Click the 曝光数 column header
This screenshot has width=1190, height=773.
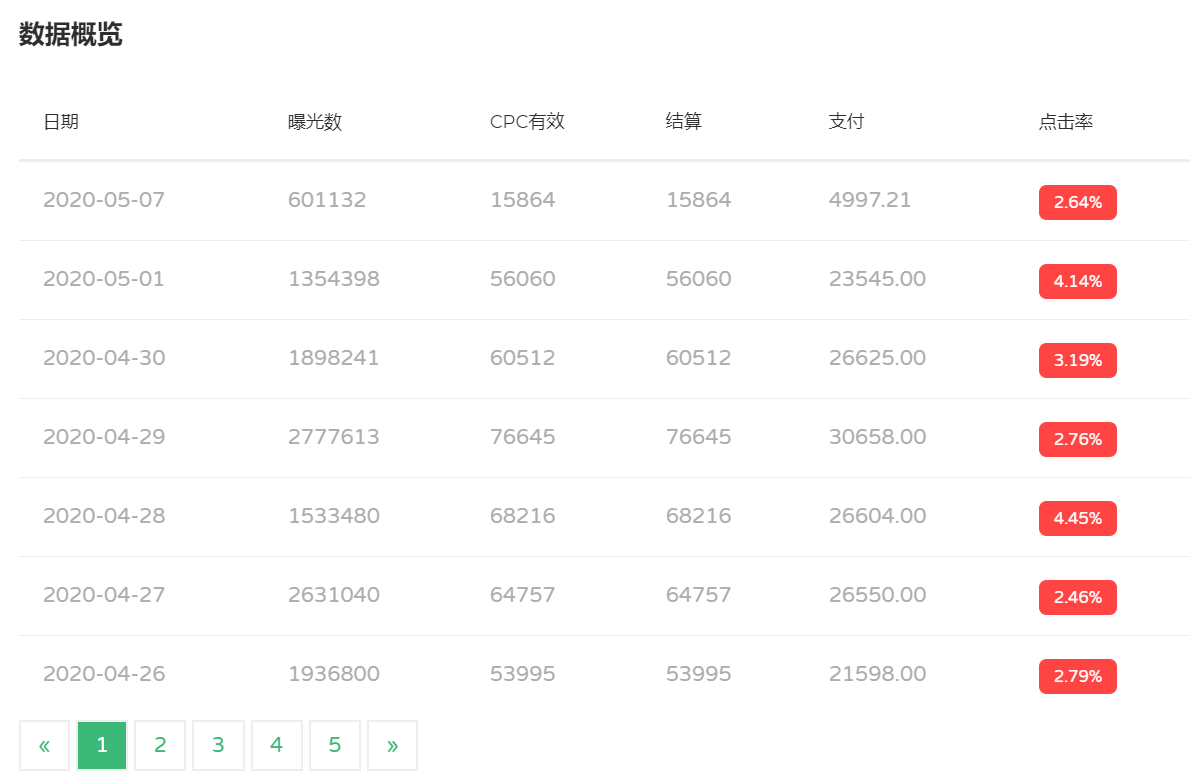(315, 122)
